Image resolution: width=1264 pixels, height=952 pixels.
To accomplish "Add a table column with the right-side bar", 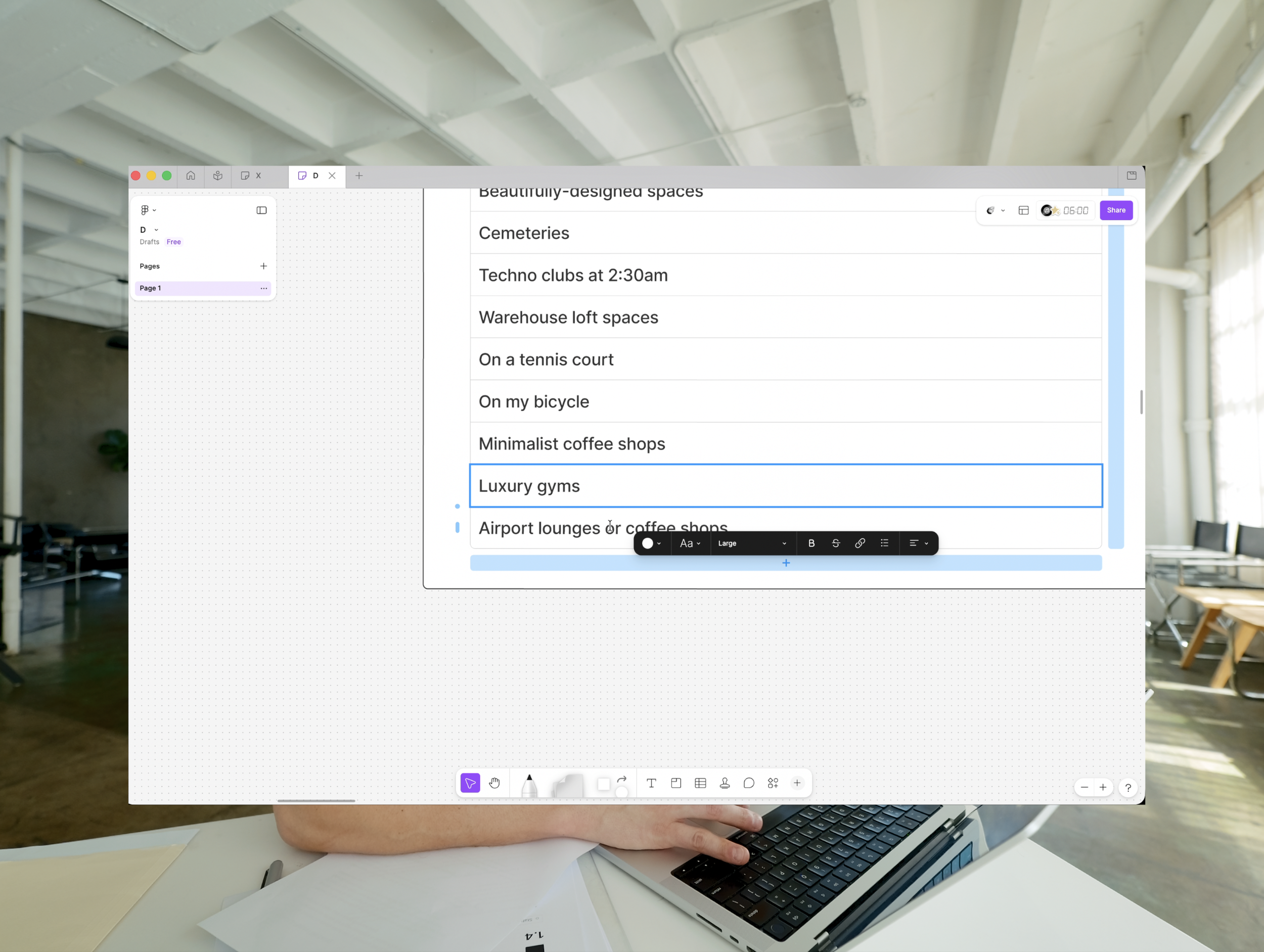I will pos(1116,369).
